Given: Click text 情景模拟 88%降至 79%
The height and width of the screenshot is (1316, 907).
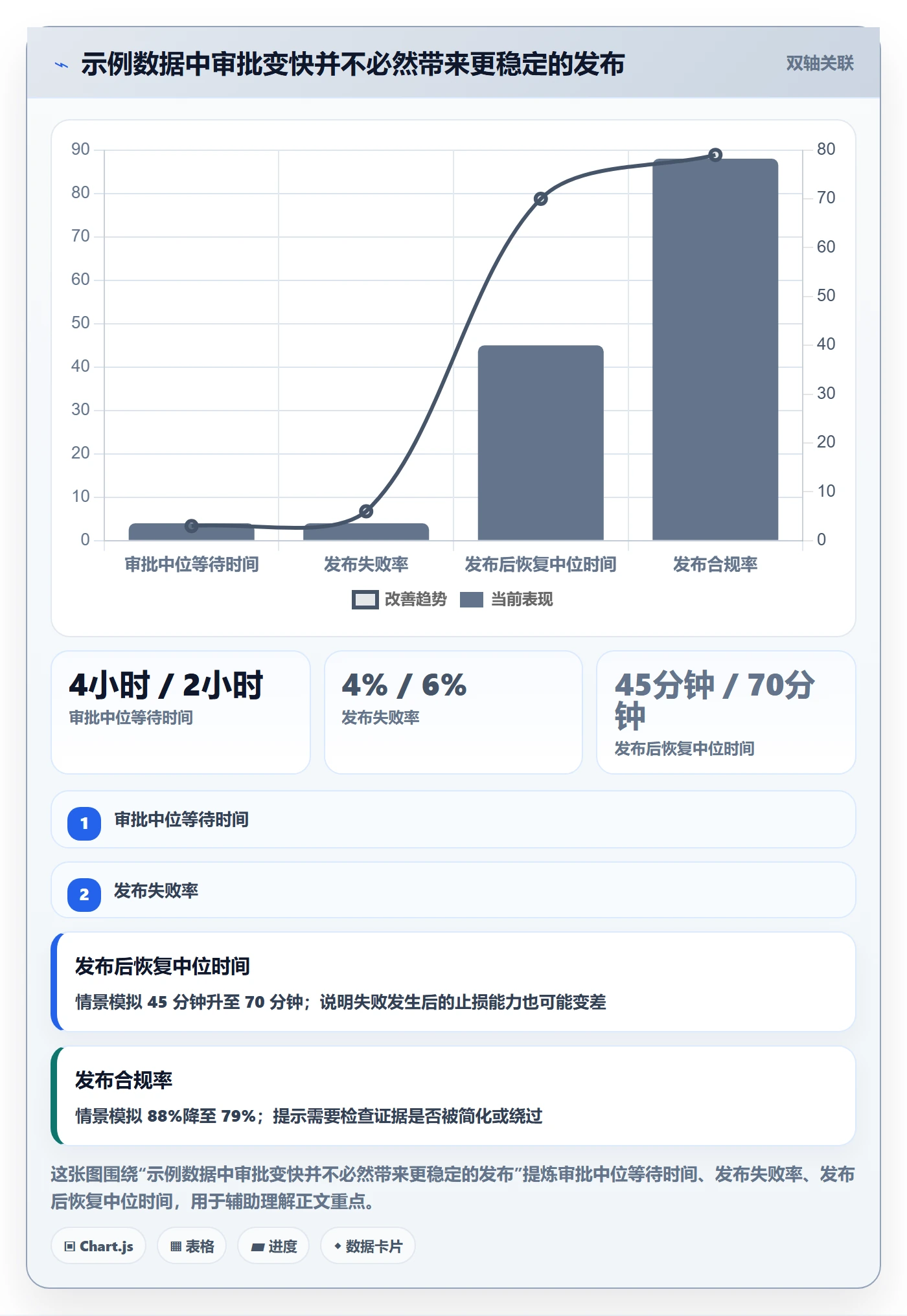Looking at the screenshot, I should (165, 1117).
